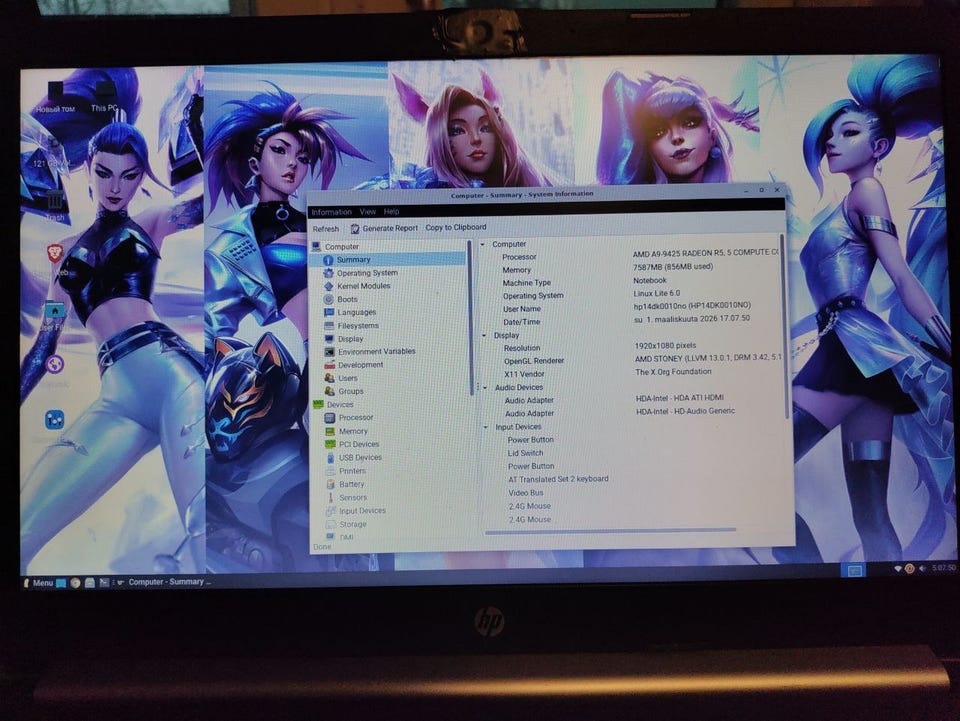Collapse the Audio Devices group
960x721 pixels.
pyautogui.click(x=485, y=387)
